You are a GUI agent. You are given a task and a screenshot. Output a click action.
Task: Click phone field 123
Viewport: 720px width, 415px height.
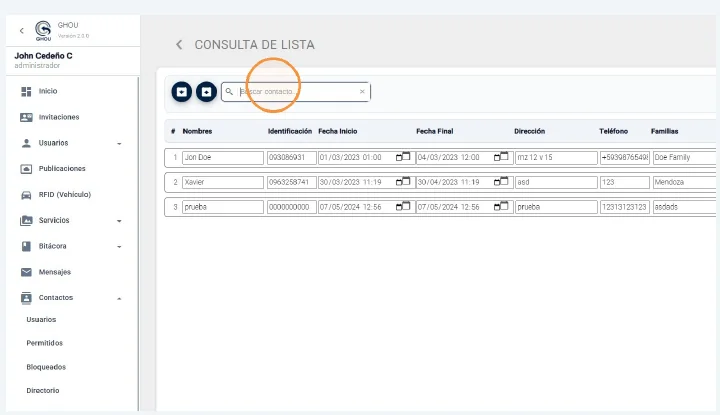(x=624, y=182)
